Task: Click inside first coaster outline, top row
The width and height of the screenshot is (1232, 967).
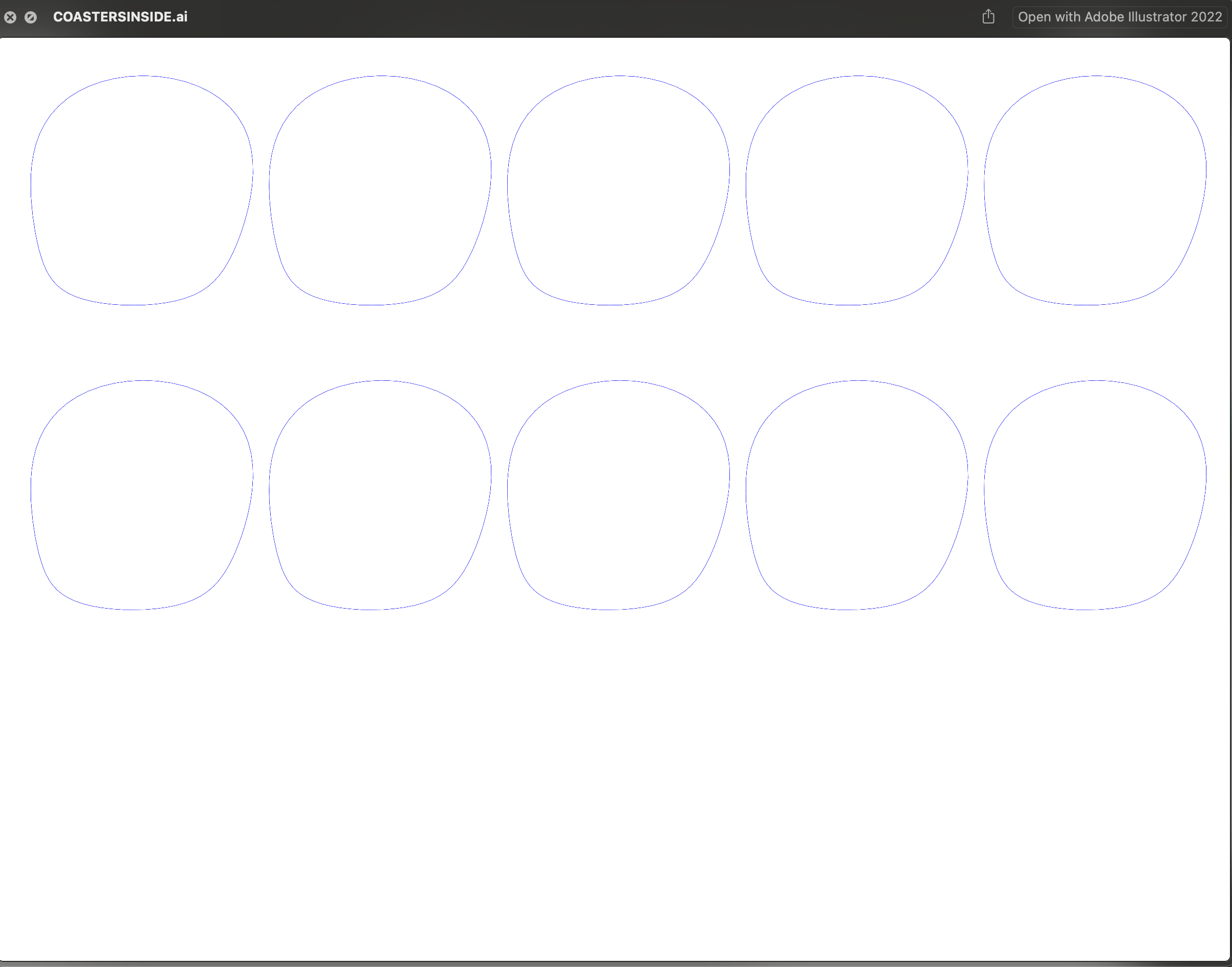Action: [141, 189]
